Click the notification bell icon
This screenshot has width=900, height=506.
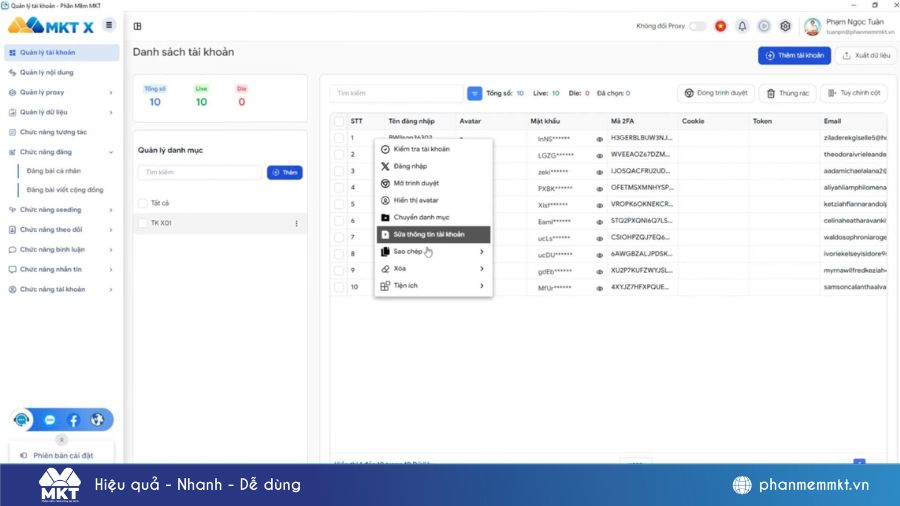click(x=742, y=26)
